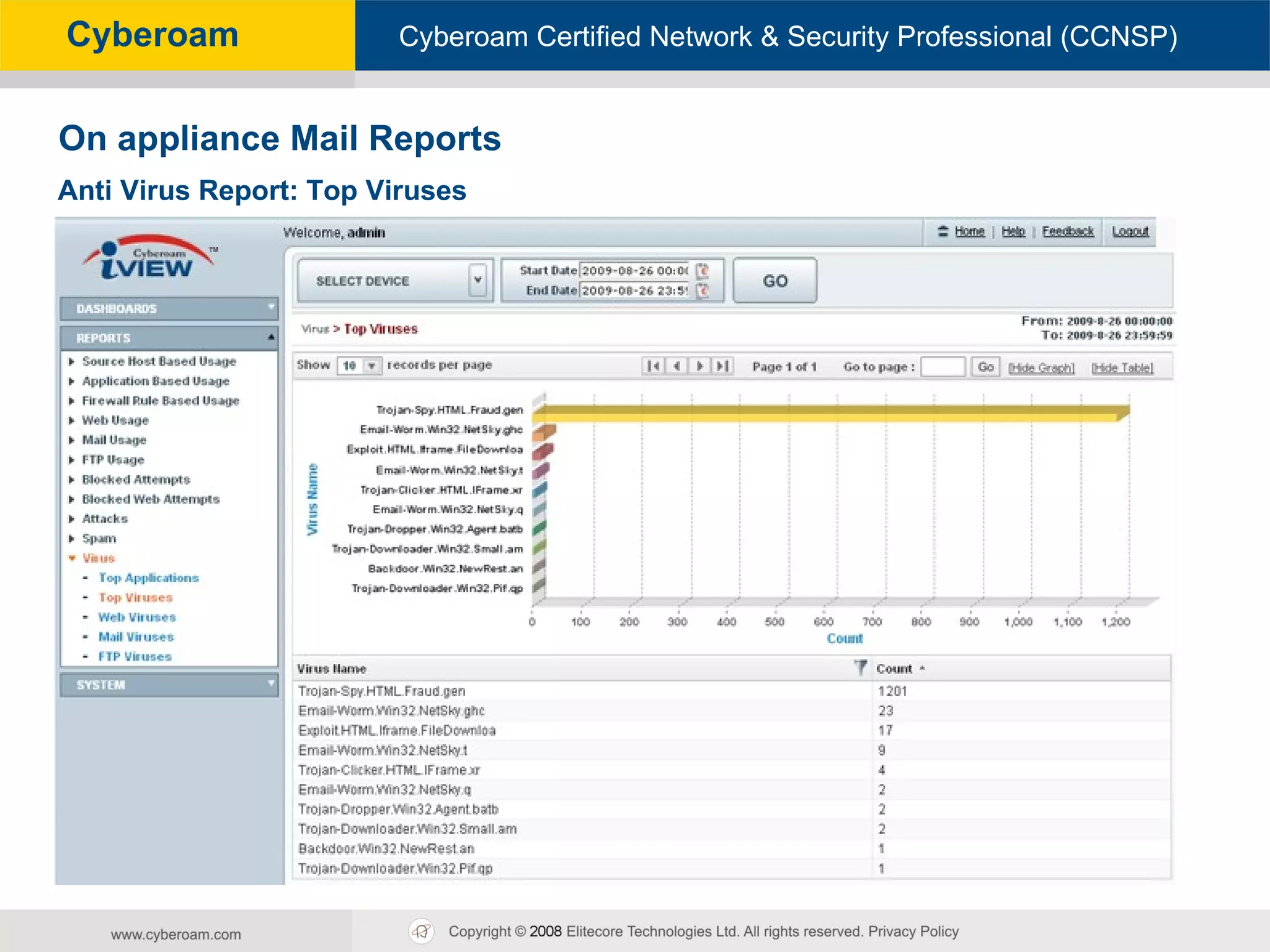Click the Home icon in top bar
Image resolution: width=1270 pixels, height=952 pixels.
pos(943,231)
